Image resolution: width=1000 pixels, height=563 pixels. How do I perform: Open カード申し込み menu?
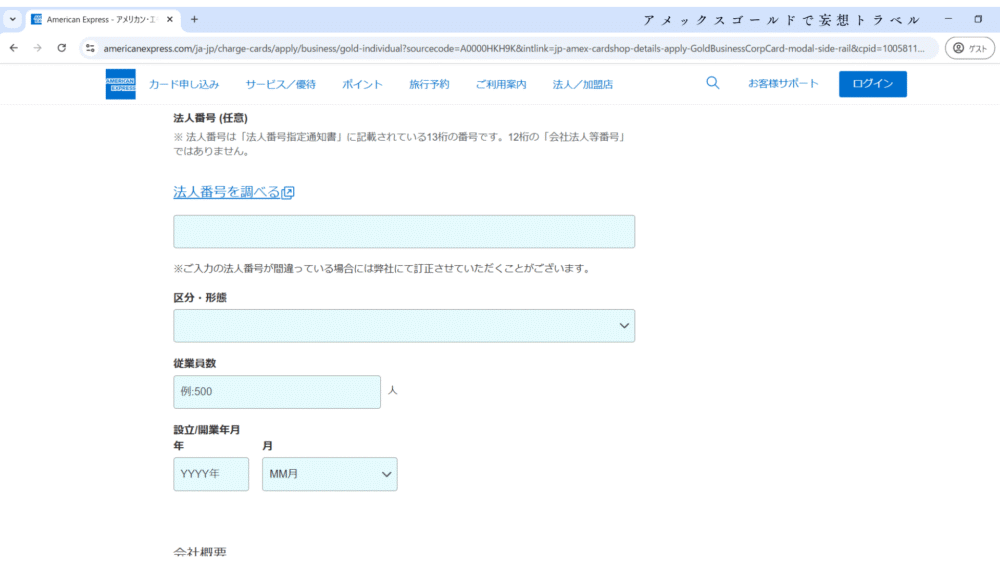click(184, 84)
